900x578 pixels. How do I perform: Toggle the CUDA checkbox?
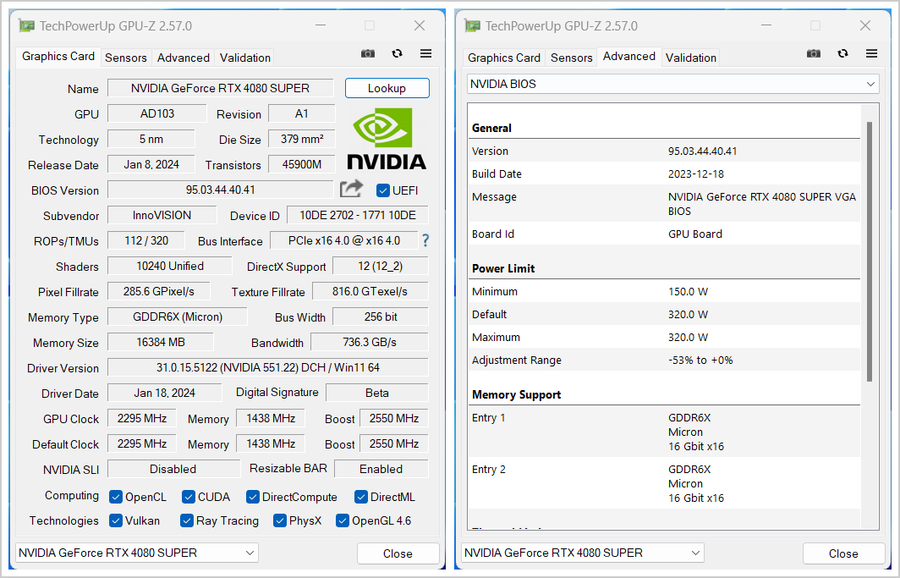[x=189, y=497]
